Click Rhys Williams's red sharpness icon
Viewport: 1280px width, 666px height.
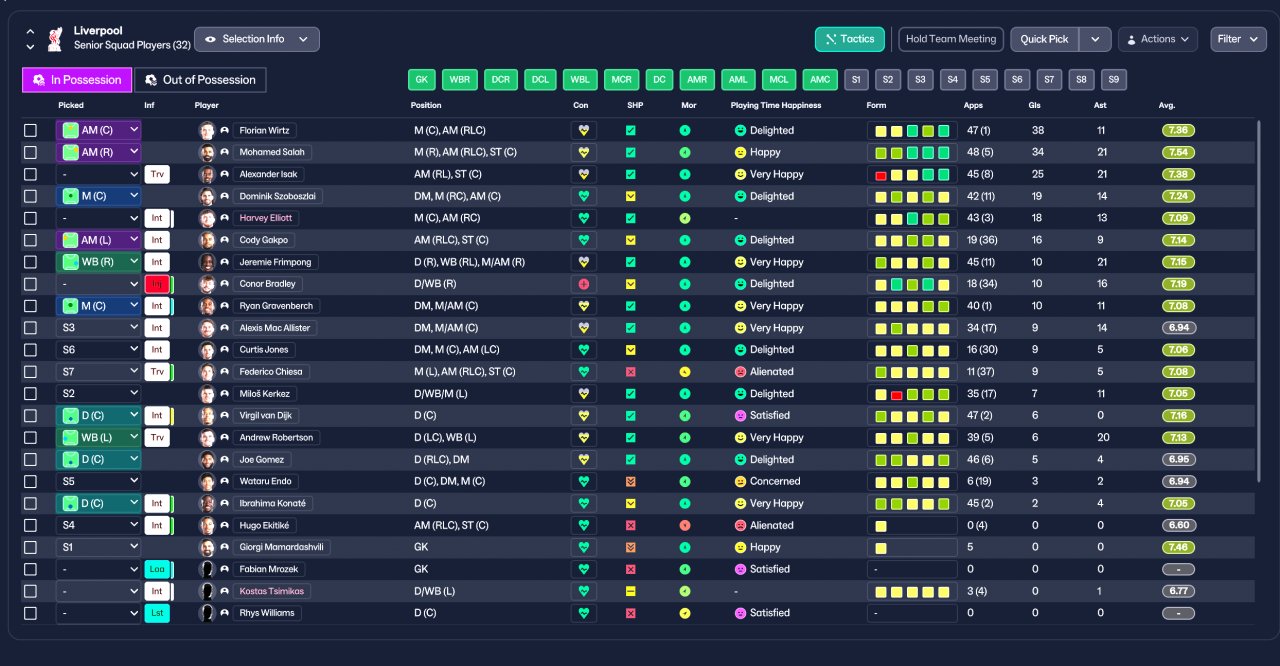tap(631, 613)
